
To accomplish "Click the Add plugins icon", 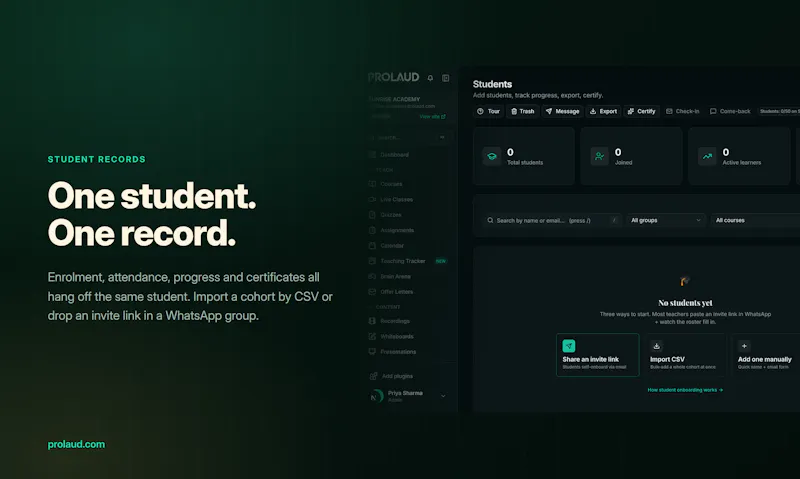I will [373, 376].
